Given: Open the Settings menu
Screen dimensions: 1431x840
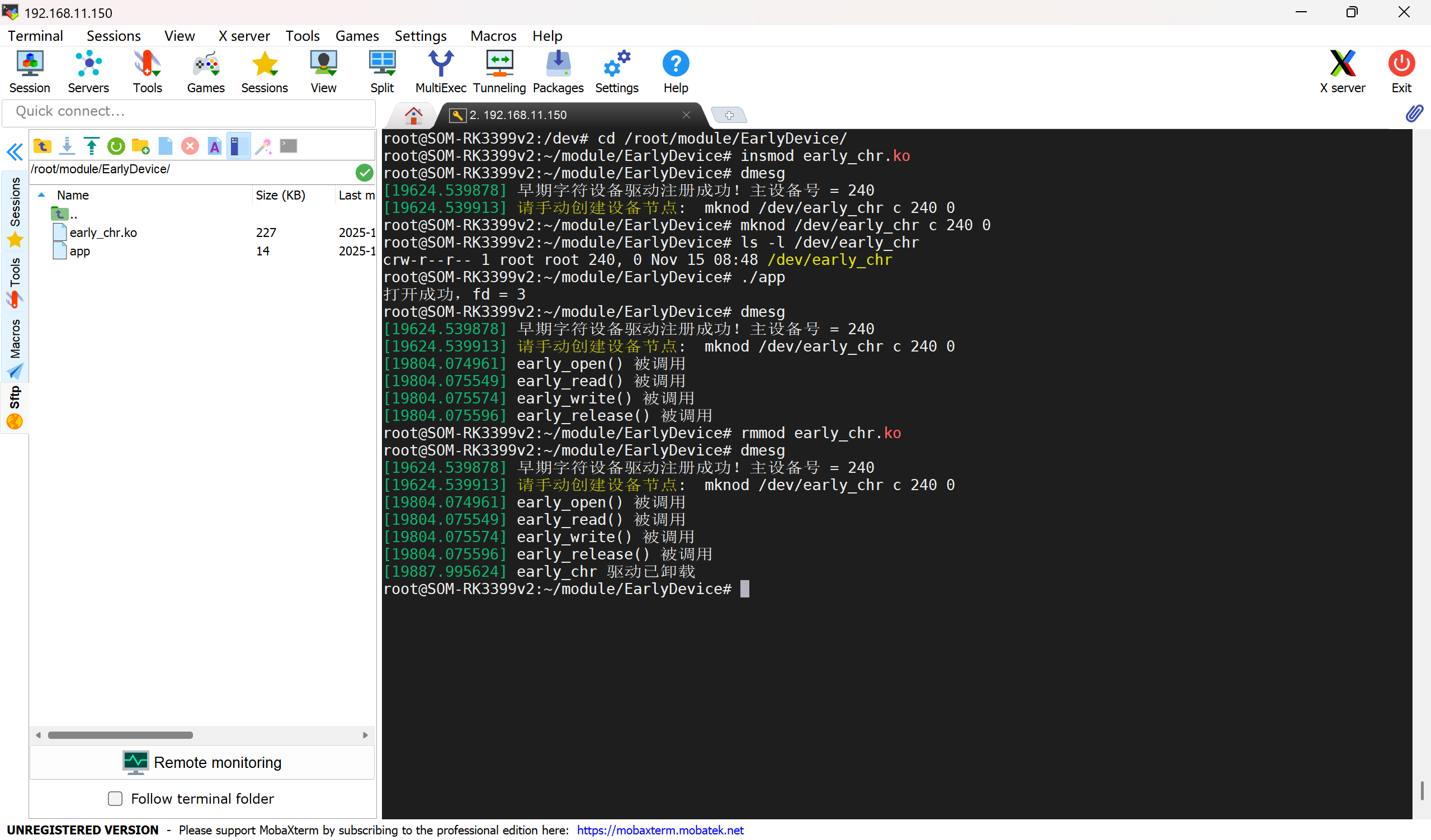Looking at the screenshot, I should coord(420,36).
